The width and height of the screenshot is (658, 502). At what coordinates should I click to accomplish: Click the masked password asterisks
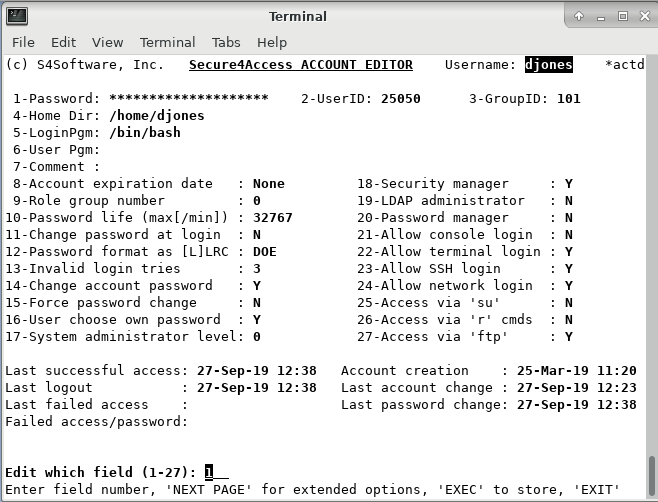[188, 99]
